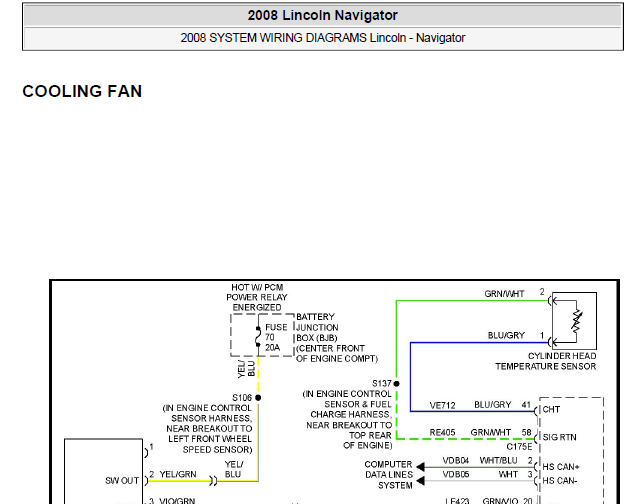Select the 'RE405' circuit label
The height and width of the screenshot is (504, 636).
442,433
